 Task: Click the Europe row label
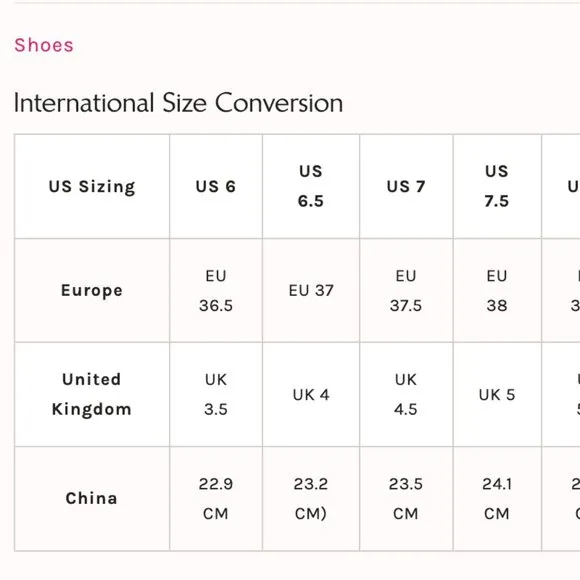tap(92, 290)
